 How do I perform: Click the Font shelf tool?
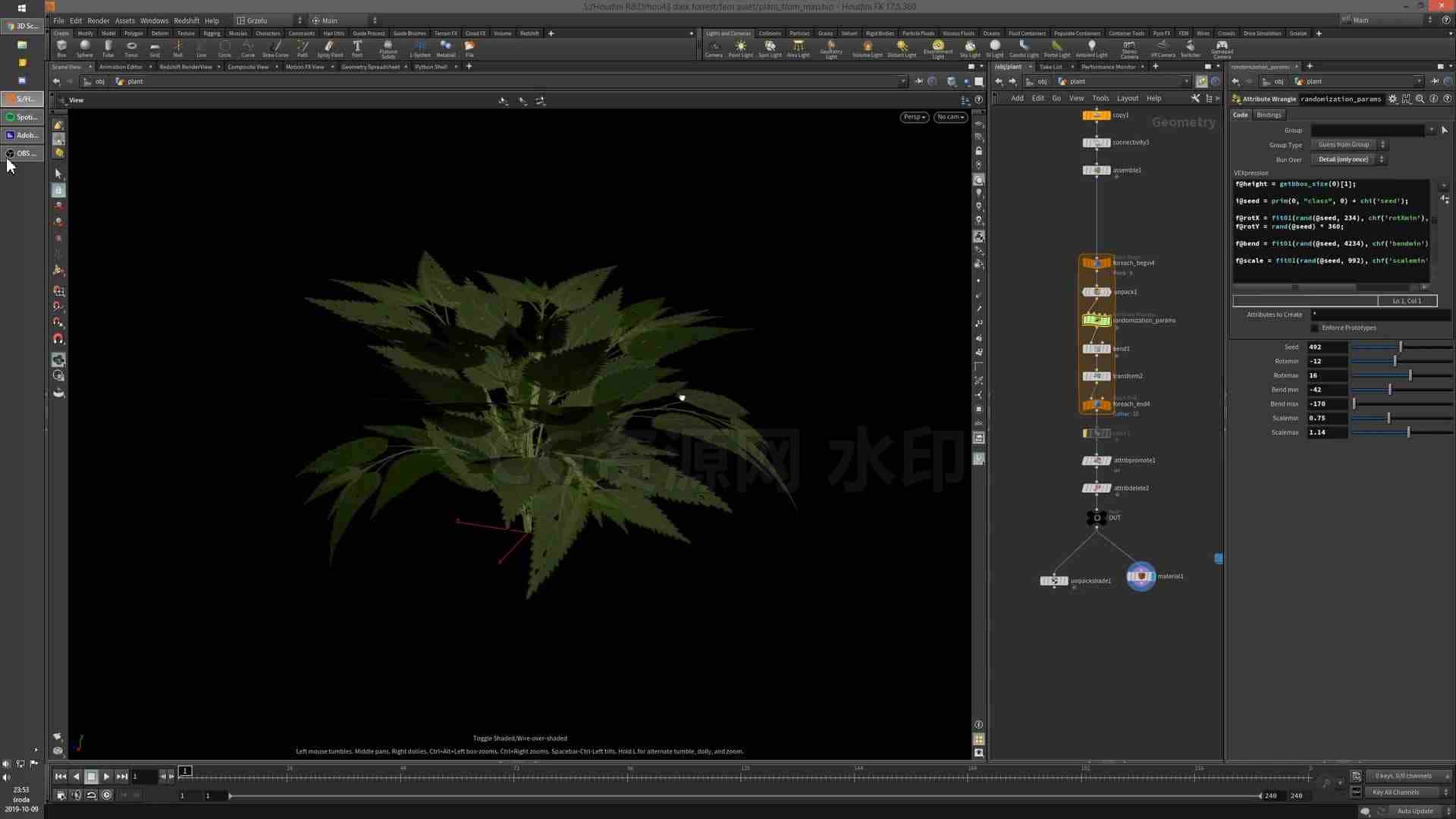[357, 49]
